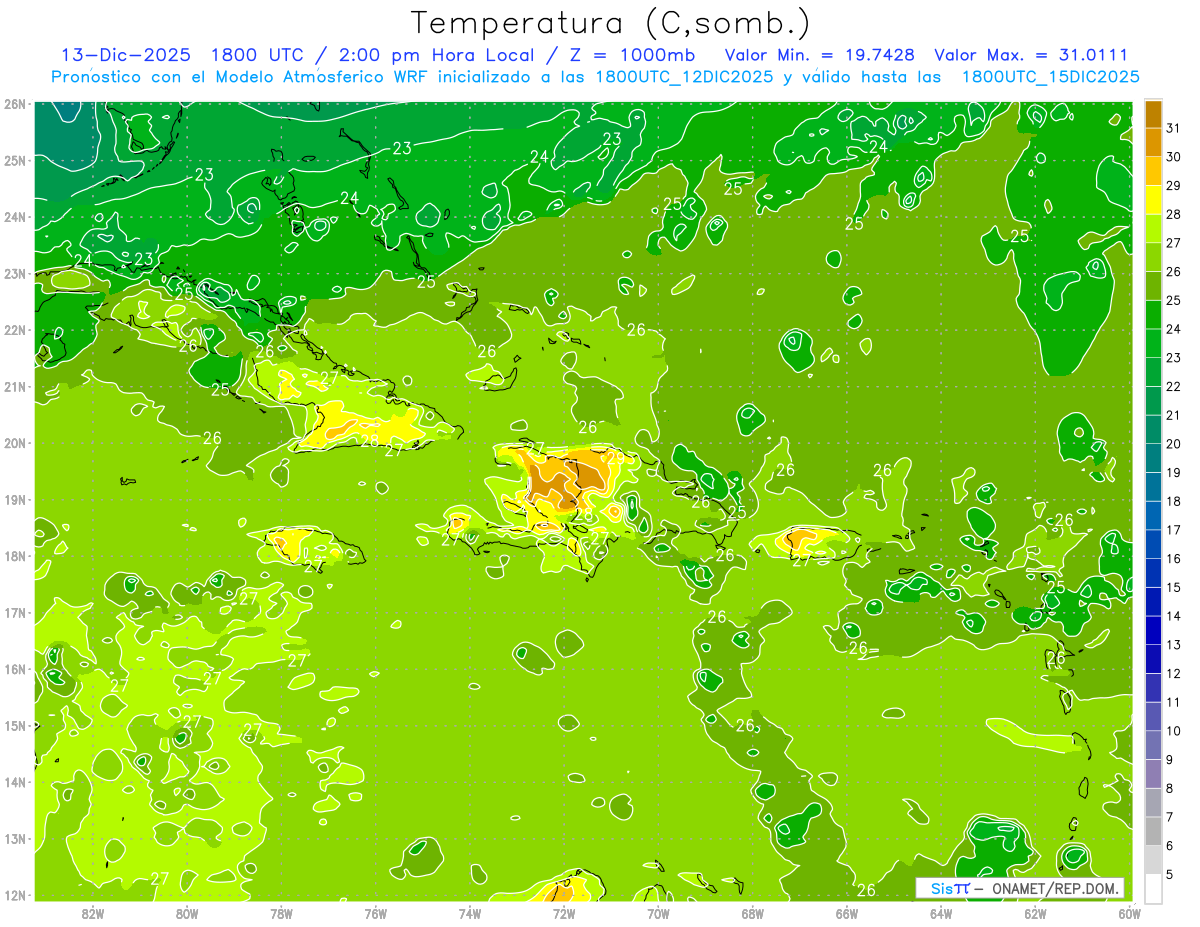The height and width of the screenshot is (927, 1200).
Task: Click the "78W" longitude axis label
Action: pyautogui.click(x=281, y=913)
